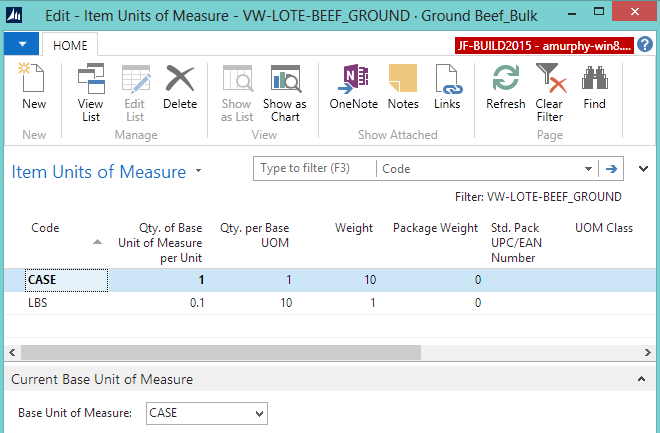The height and width of the screenshot is (433, 660).
Task: Click the Package Weight column header
Action: pyautogui.click(x=435, y=228)
